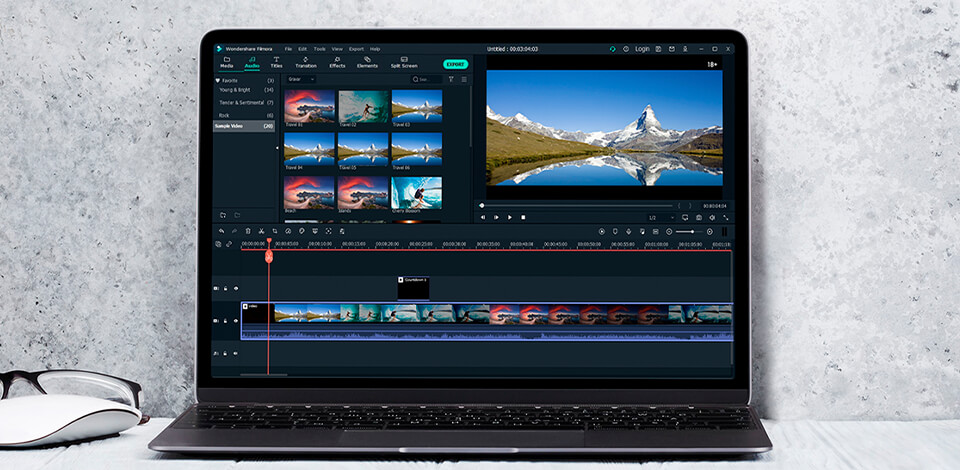The image size is (960, 470).
Task: Click the timeline zoom out minus icon
Action: [669, 231]
